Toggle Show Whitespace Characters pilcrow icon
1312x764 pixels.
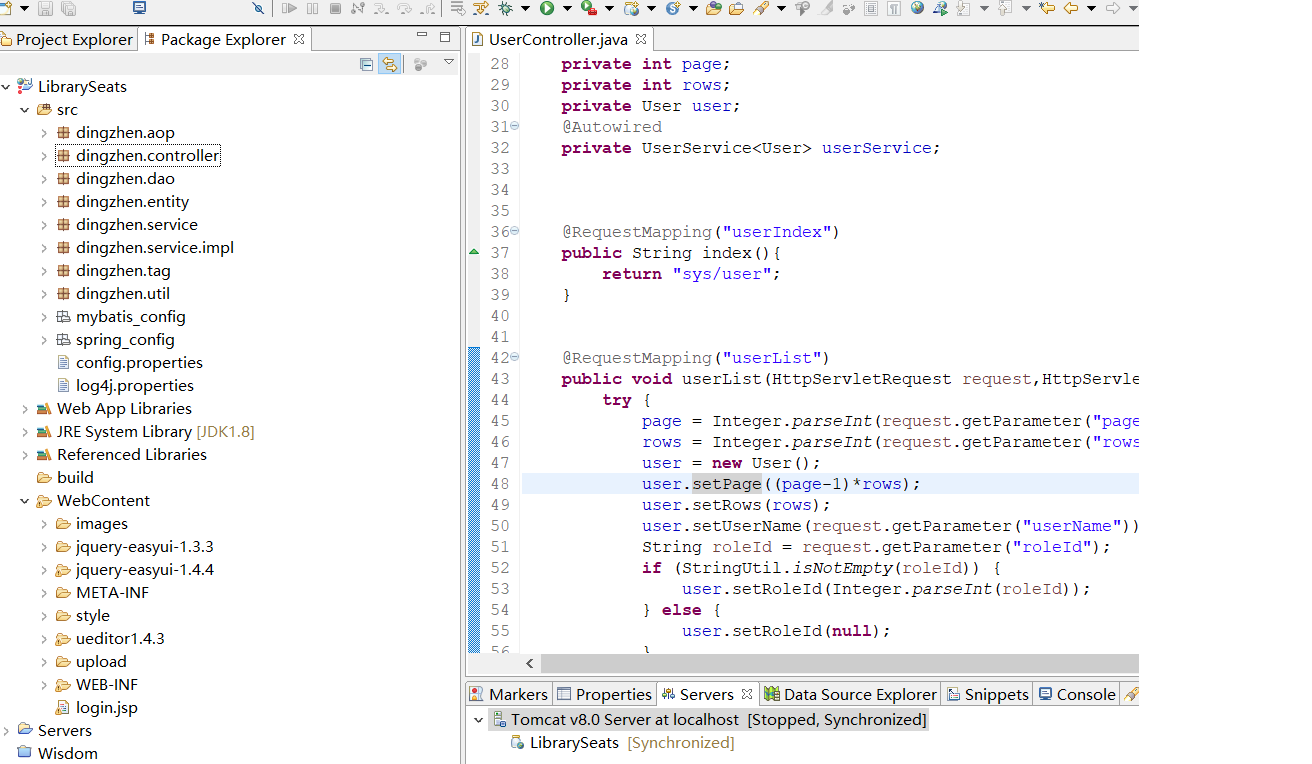coord(893,8)
